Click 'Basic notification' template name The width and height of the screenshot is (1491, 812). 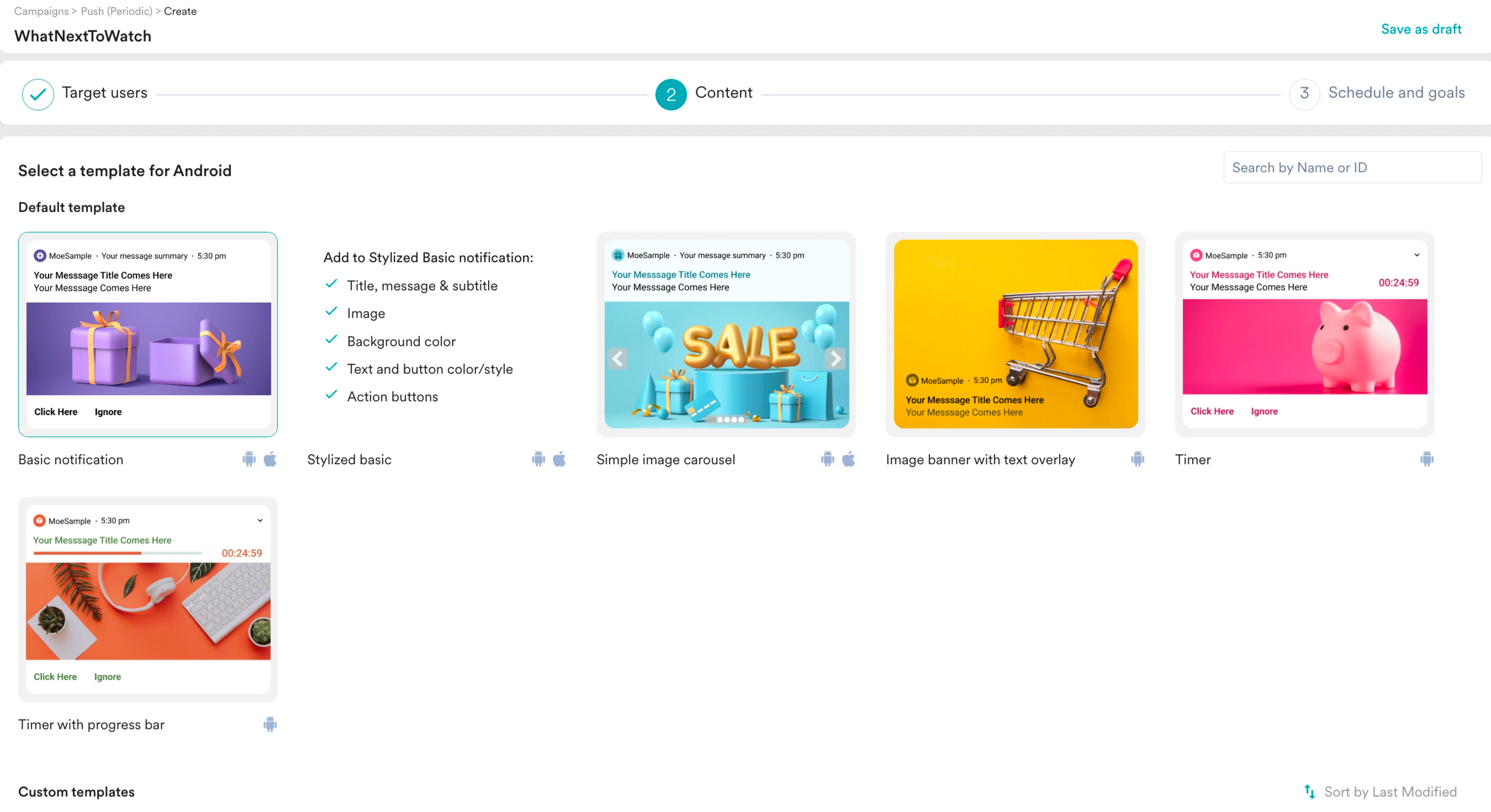71,460
